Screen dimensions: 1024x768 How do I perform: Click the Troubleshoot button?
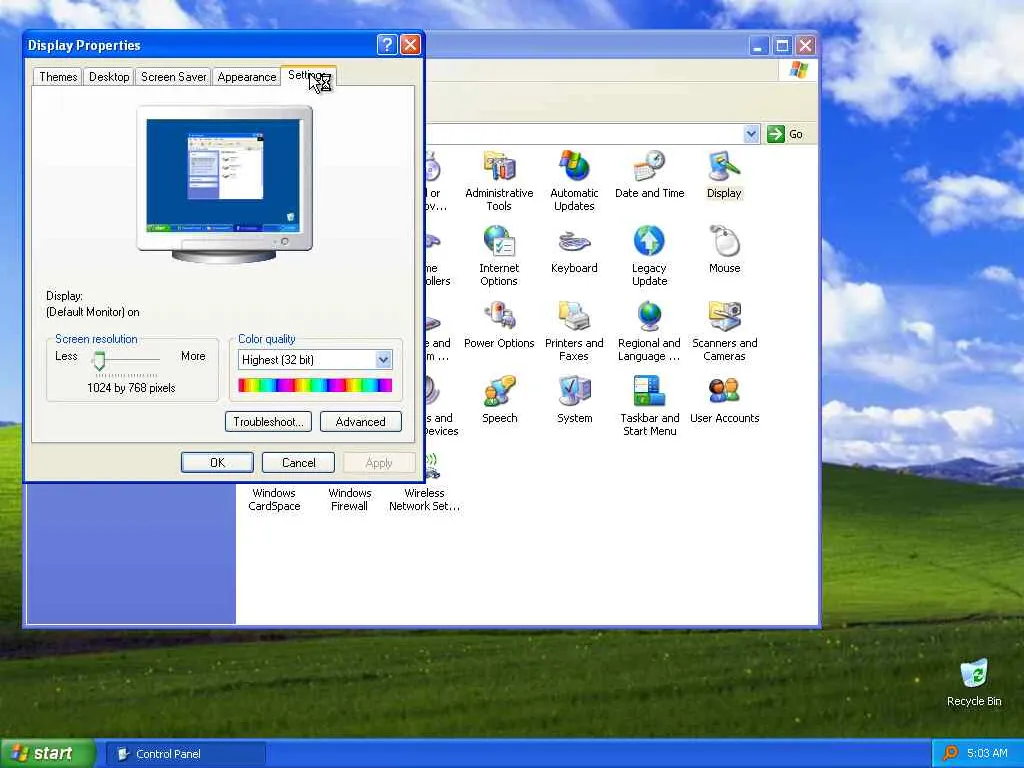[268, 422]
